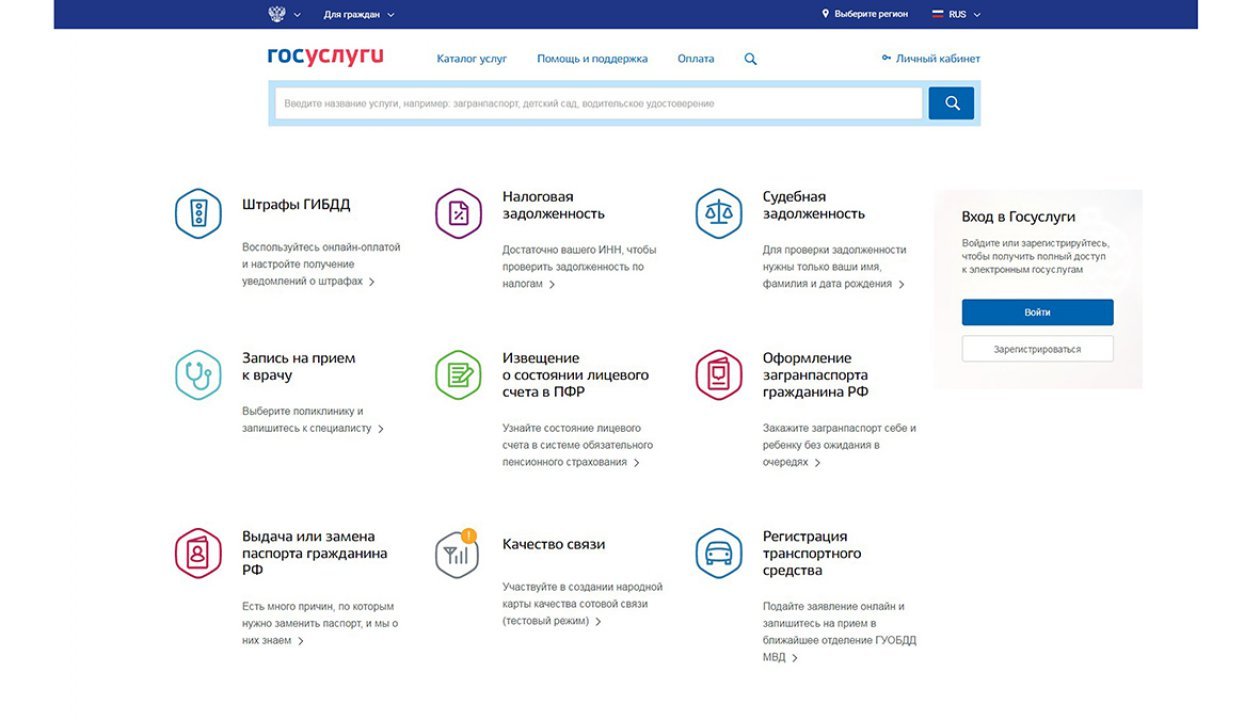This screenshot has width=1260, height=720.
Task: Follow the arrow after the налогам description
Action: point(552,285)
